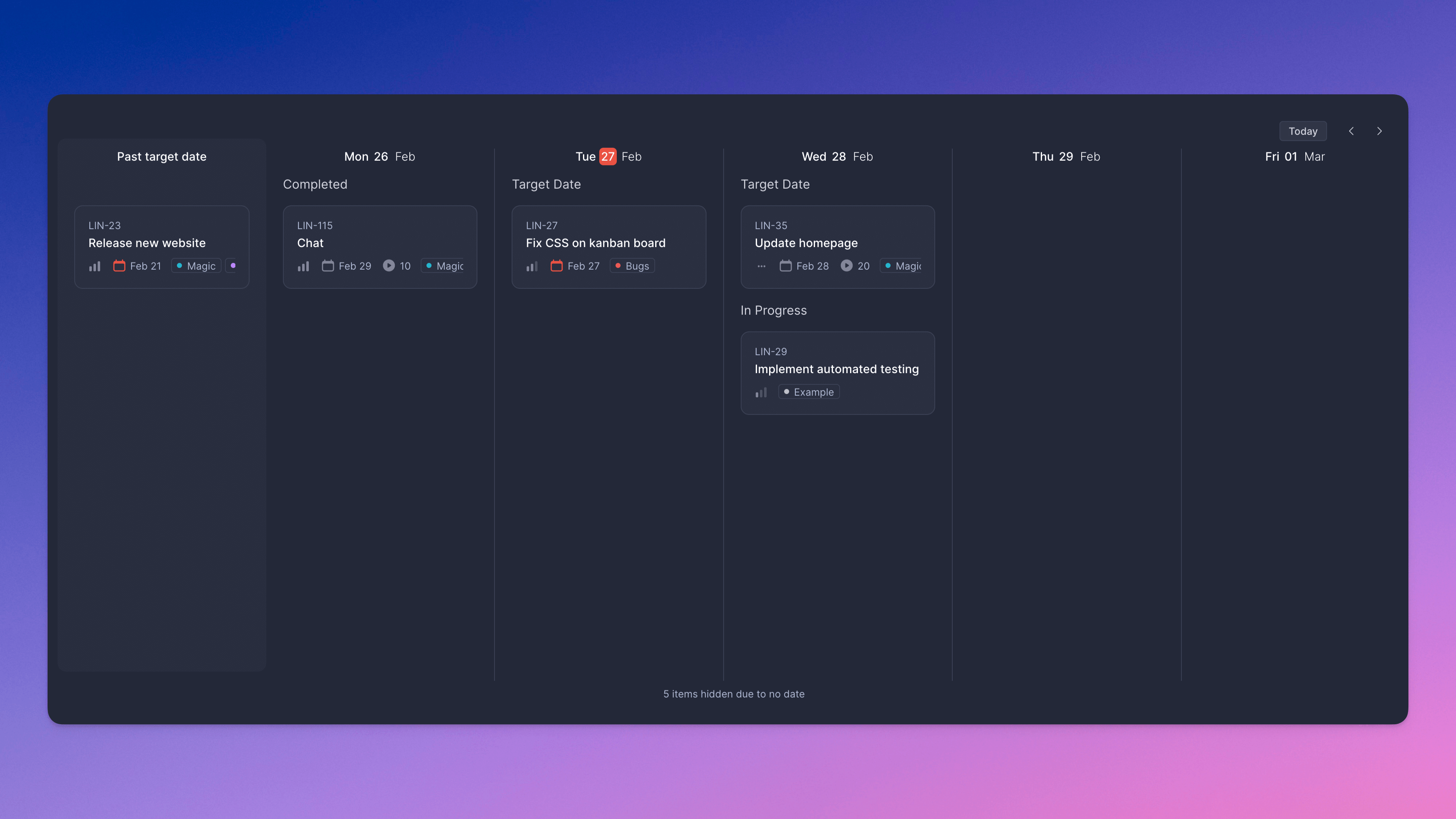Go to next week with right chevron

[x=1379, y=131]
